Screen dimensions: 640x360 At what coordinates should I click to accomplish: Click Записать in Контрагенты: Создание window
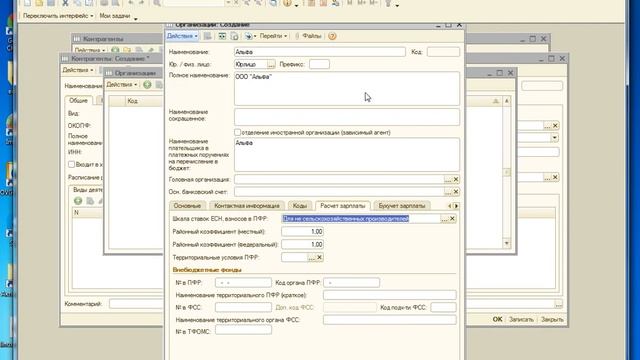pos(521,319)
